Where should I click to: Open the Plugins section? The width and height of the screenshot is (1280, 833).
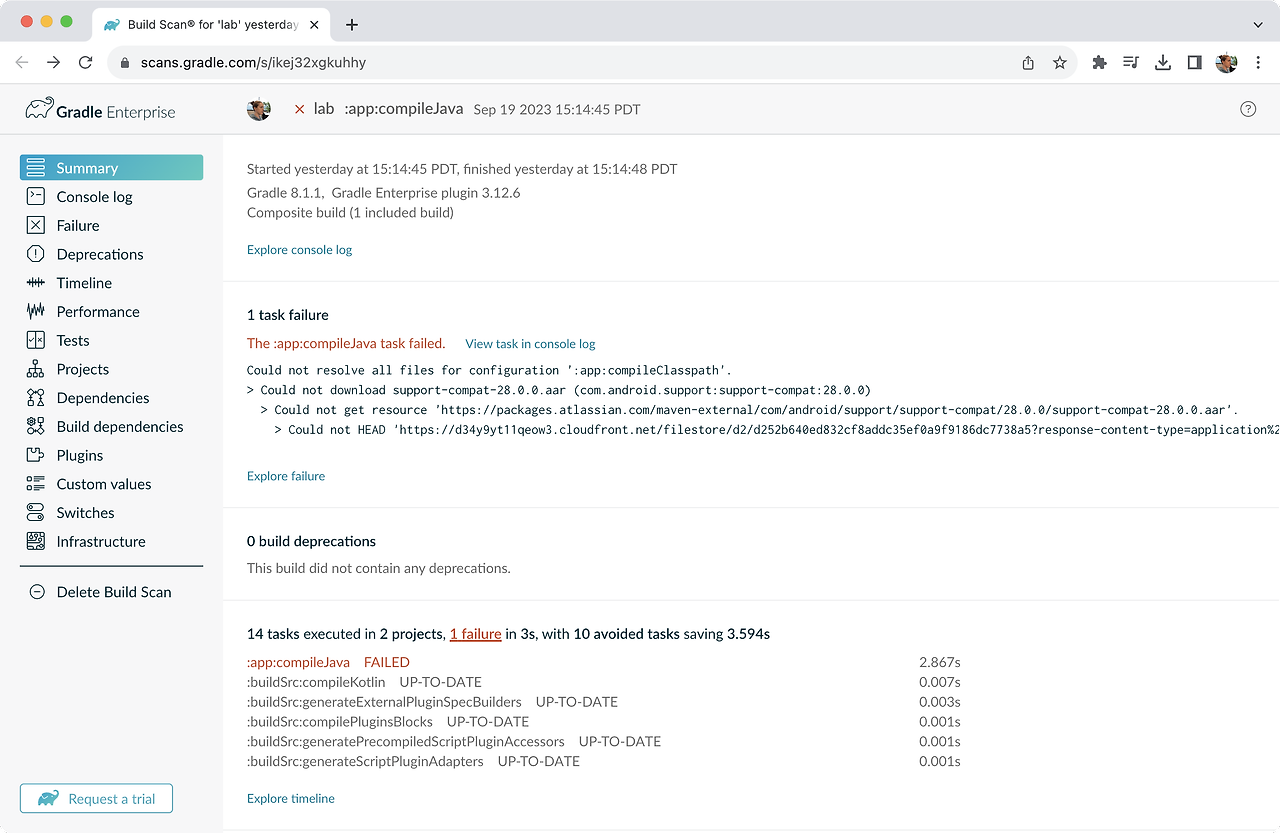(80, 455)
